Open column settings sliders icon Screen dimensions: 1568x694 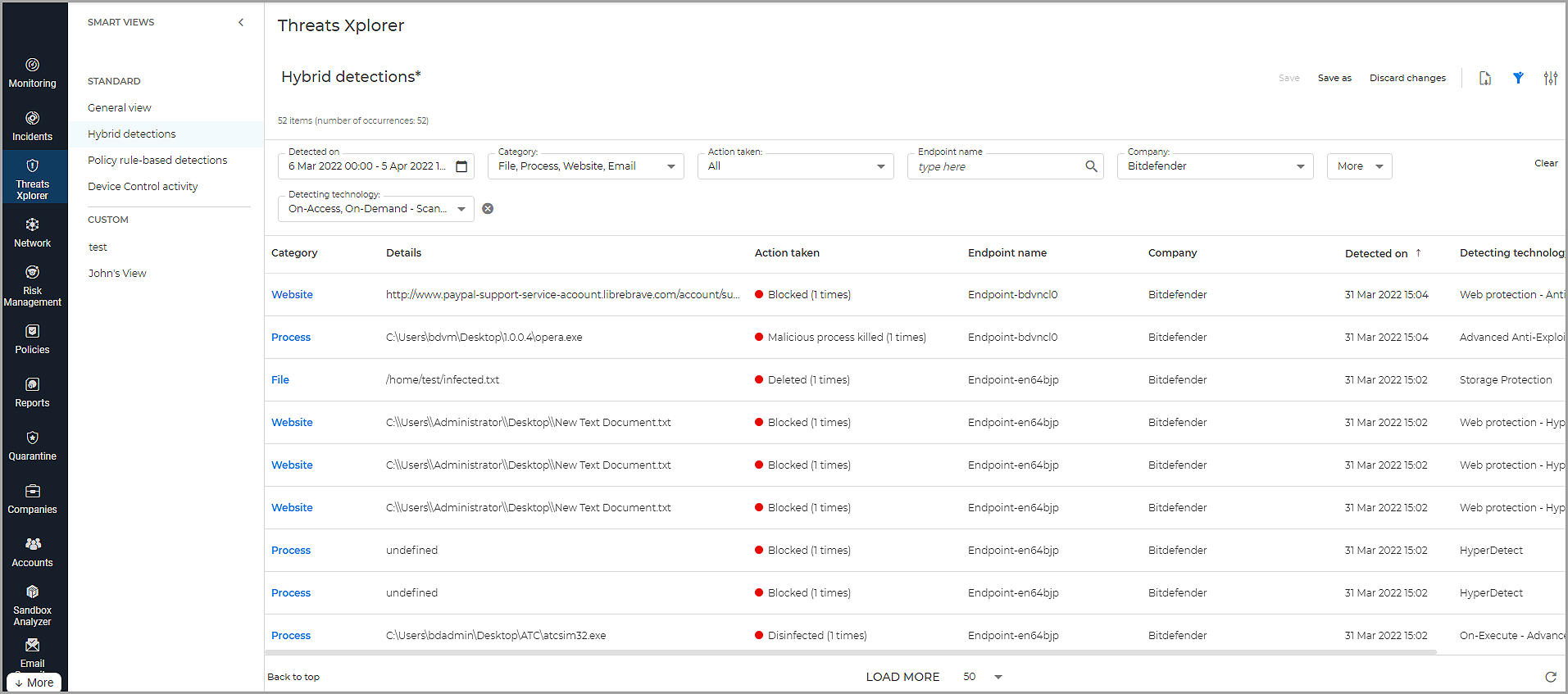(1550, 78)
